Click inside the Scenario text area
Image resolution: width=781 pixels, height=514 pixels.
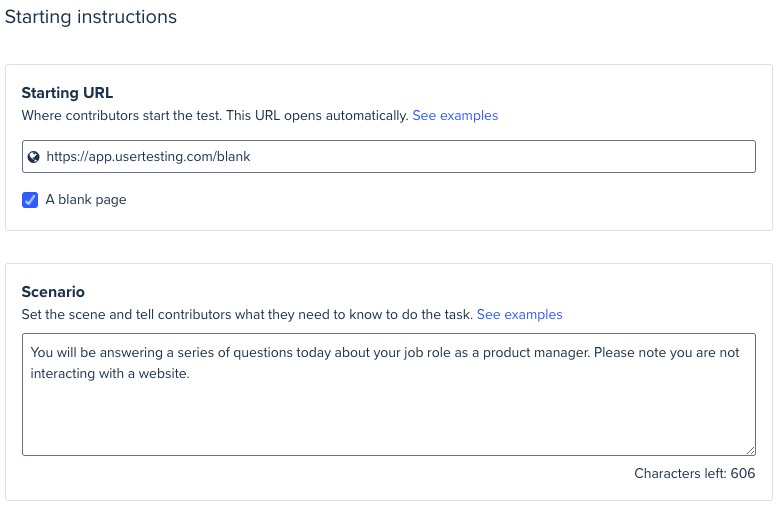[389, 394]
